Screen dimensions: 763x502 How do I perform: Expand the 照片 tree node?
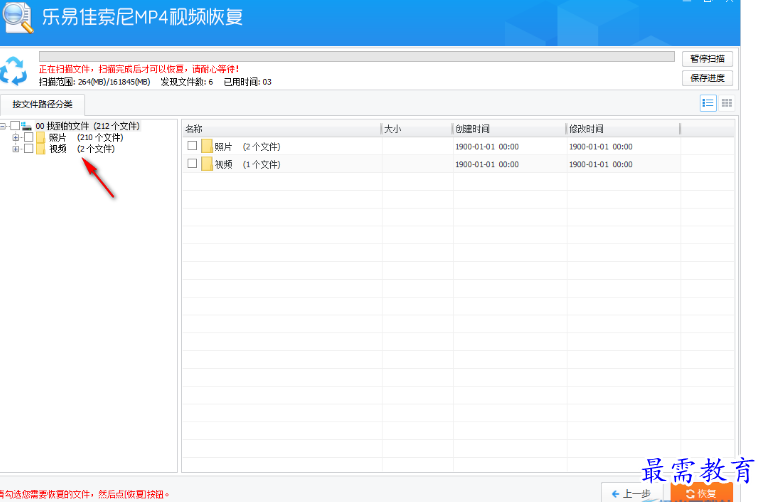click(16, 138)
